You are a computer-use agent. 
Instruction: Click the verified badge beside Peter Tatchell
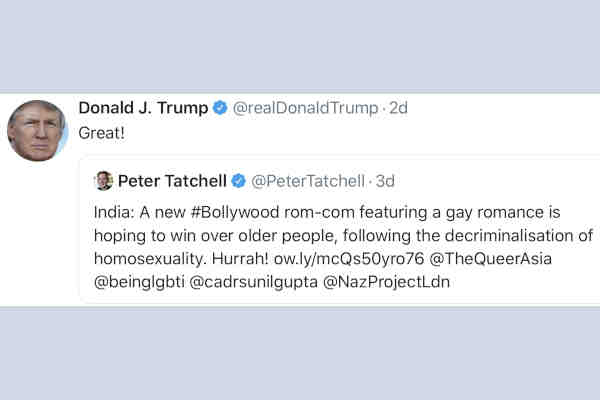click(x=238, y=181)
